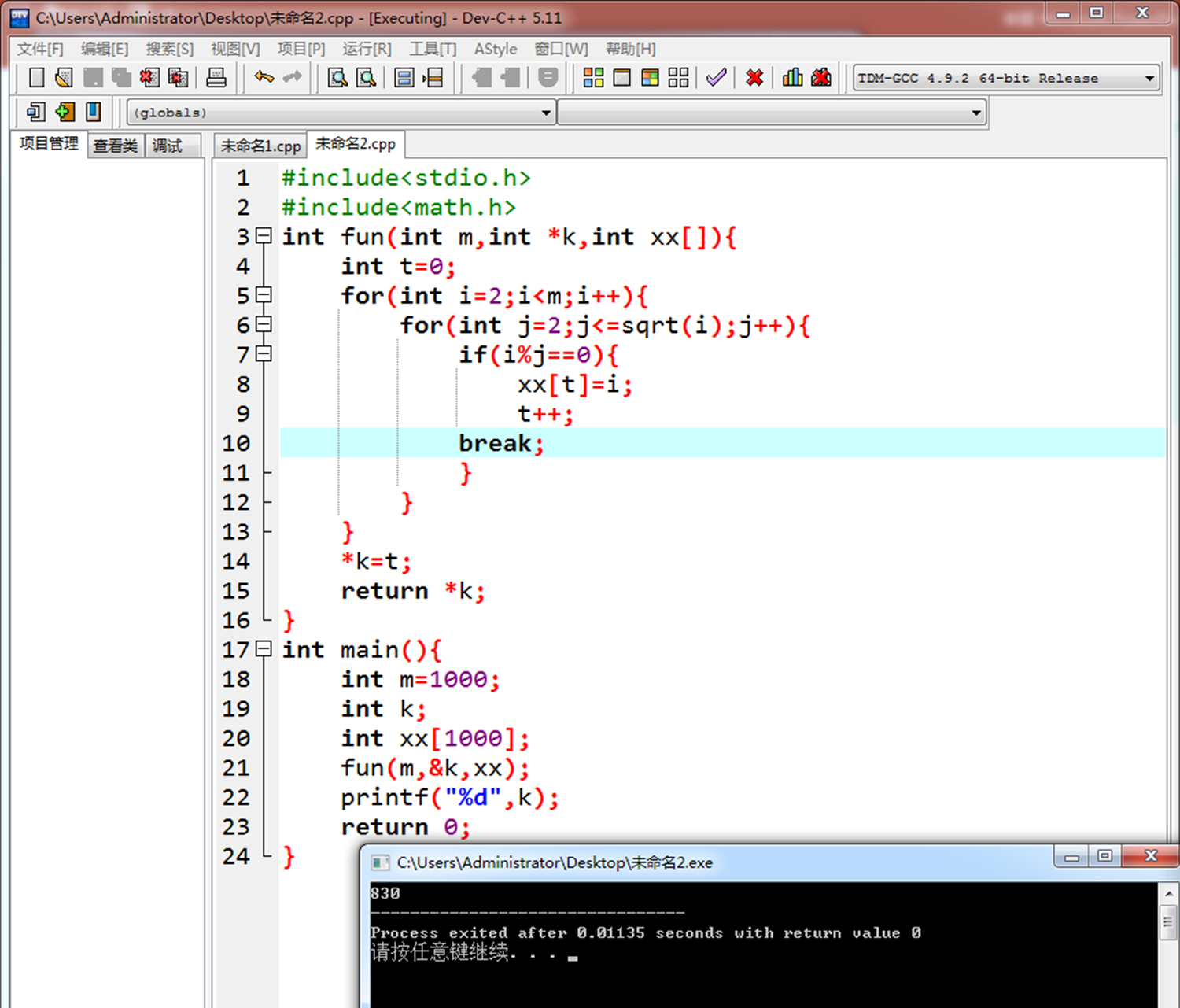The height and width of the screenshot is (1008, 1180).
Task: Click line number 14 in the gutter
Action: pos(236,561)
